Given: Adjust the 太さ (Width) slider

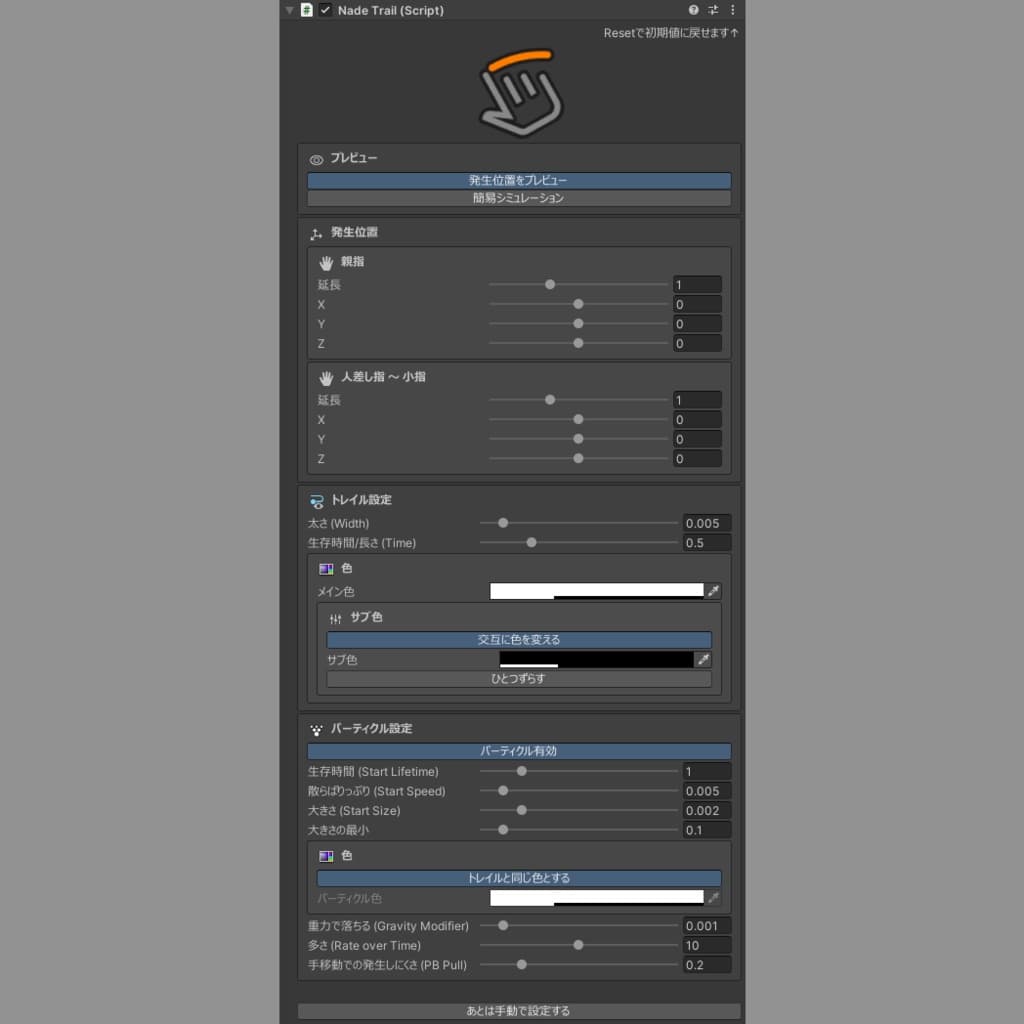Looking at the screenshot, I should tap(579, 523).
